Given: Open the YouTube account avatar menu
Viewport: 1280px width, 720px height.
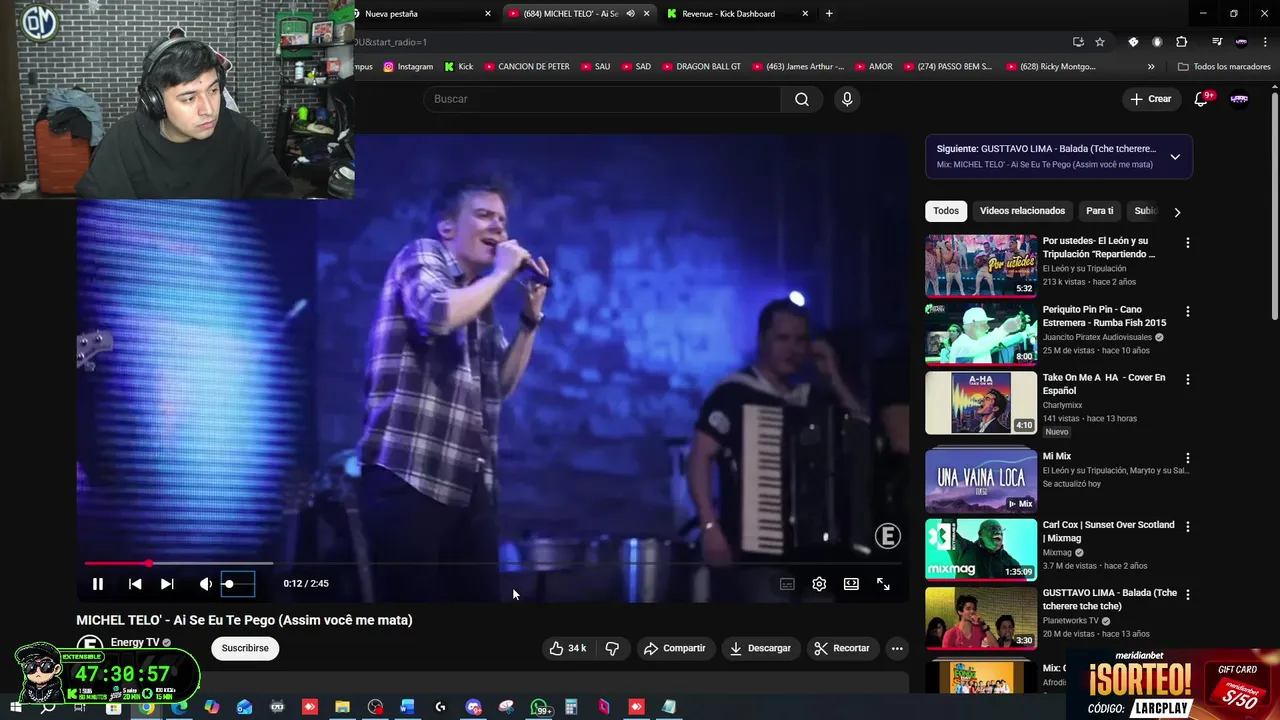Looking at the screenshot, I should pos(1240,99).
